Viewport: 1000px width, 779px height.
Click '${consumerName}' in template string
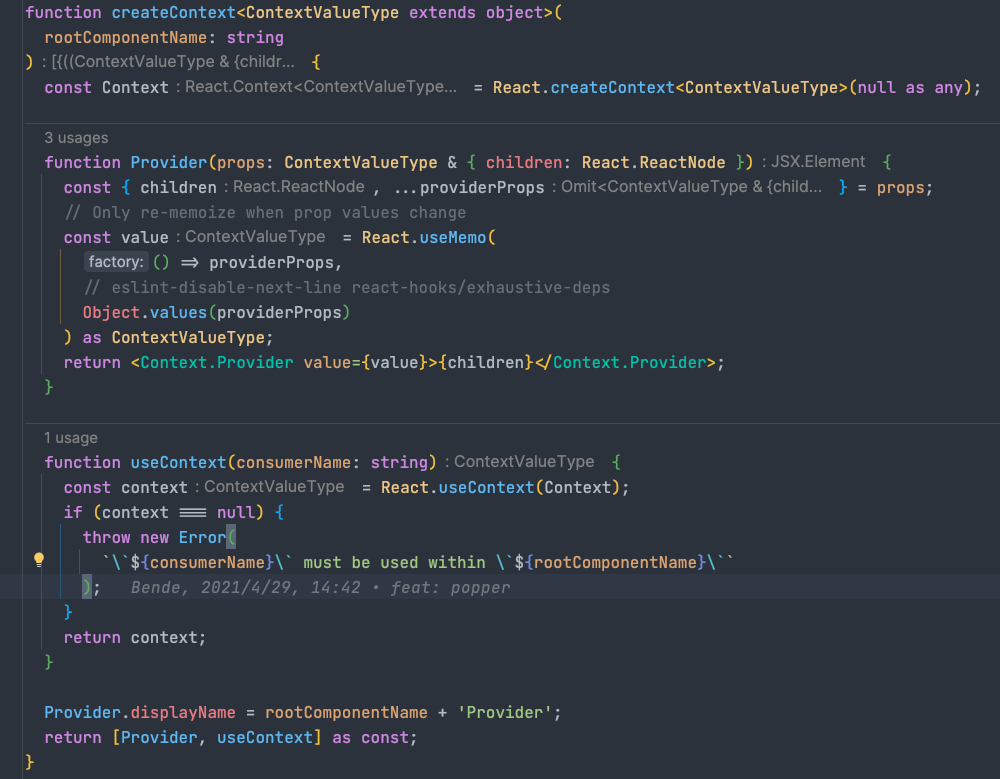[x=202, y=562]
